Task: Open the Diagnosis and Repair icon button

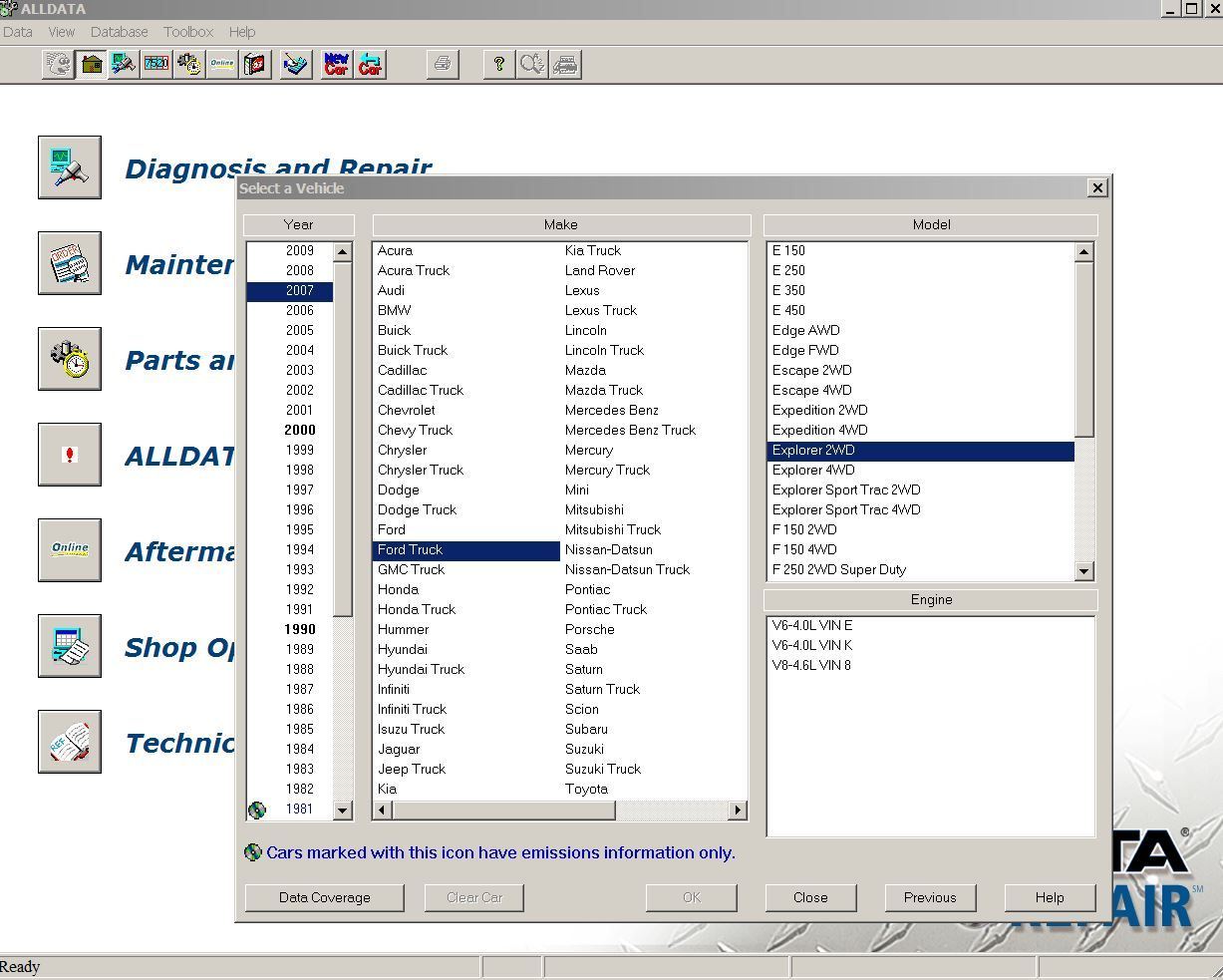Action: (70, 167)
